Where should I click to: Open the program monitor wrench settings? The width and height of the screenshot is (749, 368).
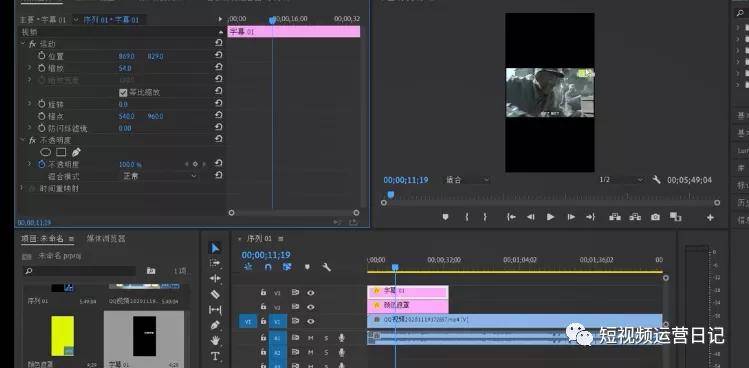tap(656, 180)
